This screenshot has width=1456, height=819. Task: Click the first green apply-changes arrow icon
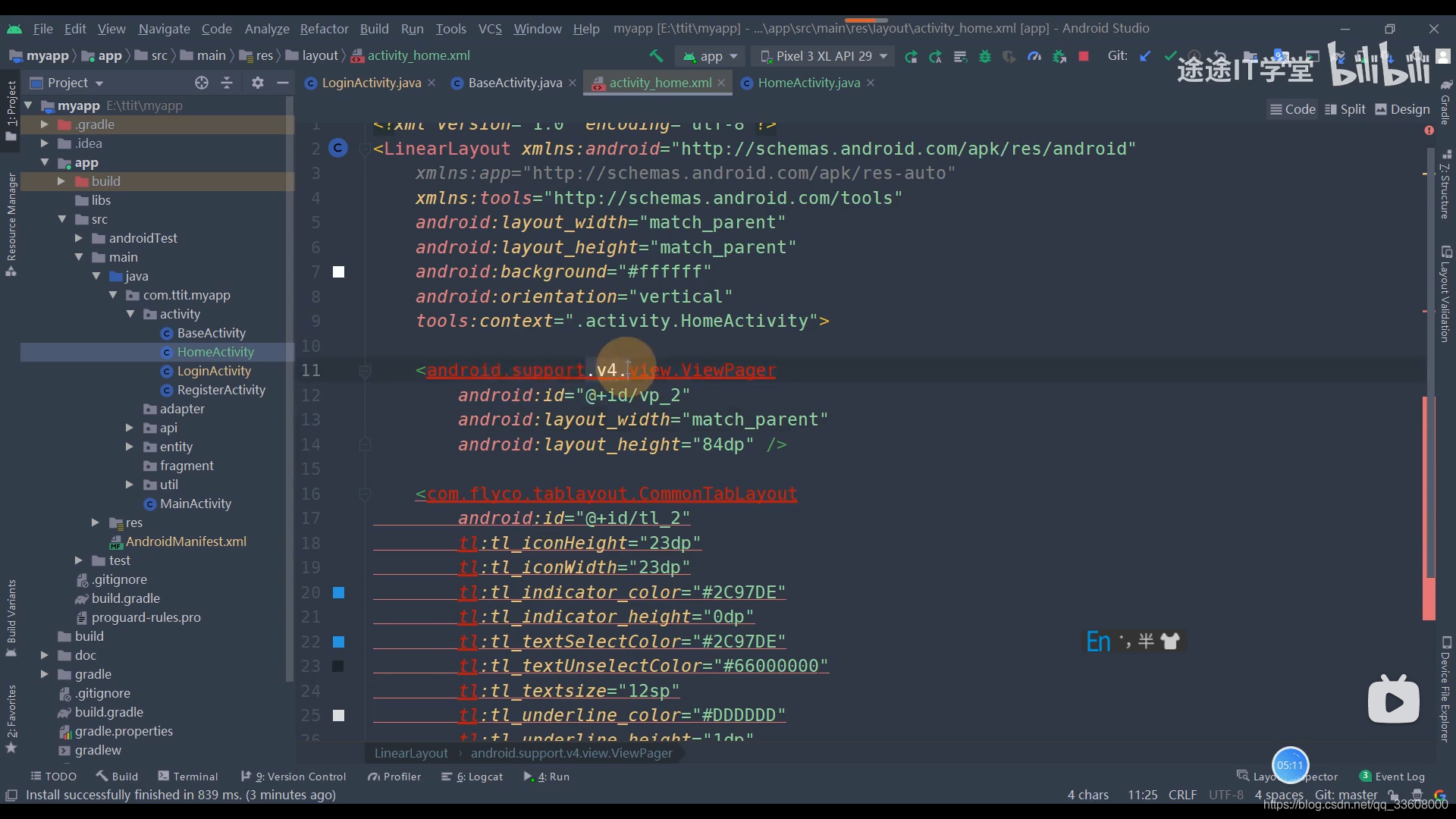[x=911, y=56]
